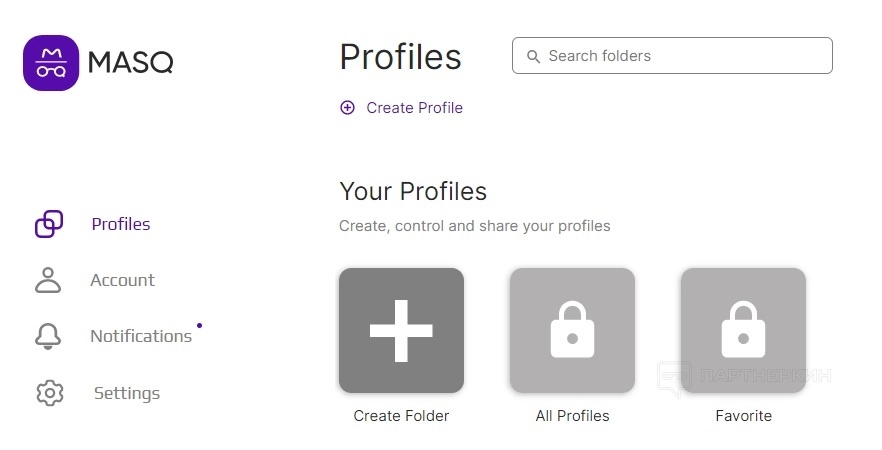Click the Account person icon
Viewport: 882px width, 450px height.
point(48,280)
